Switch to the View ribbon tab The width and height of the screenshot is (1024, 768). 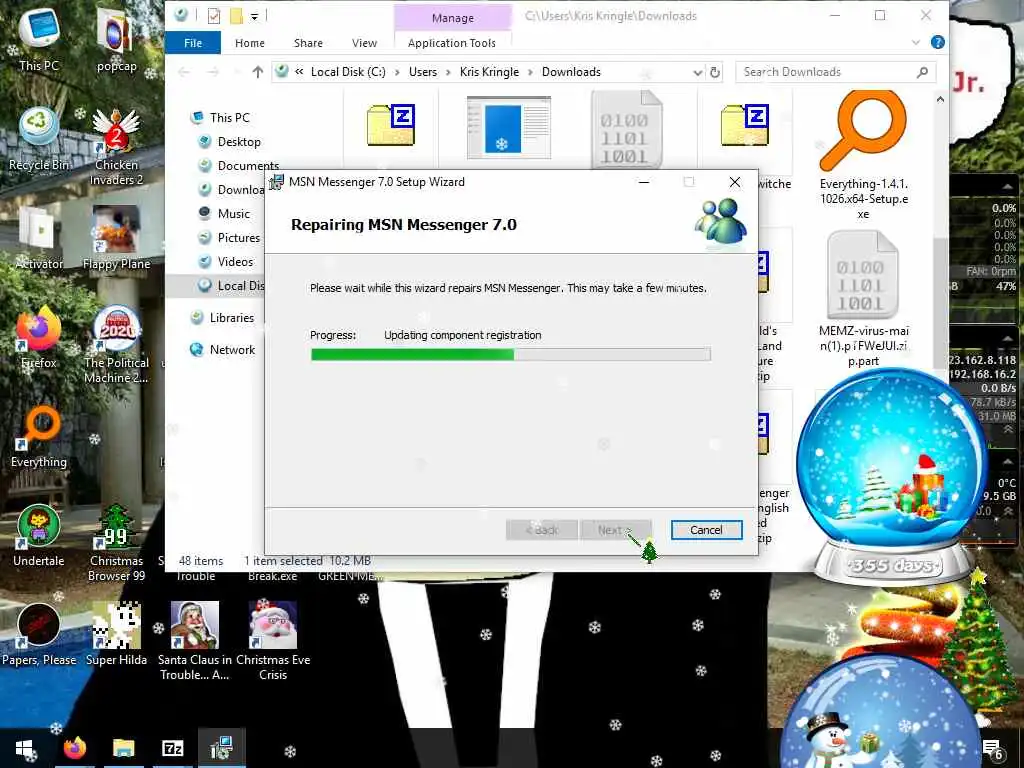[x=364, y=43]
